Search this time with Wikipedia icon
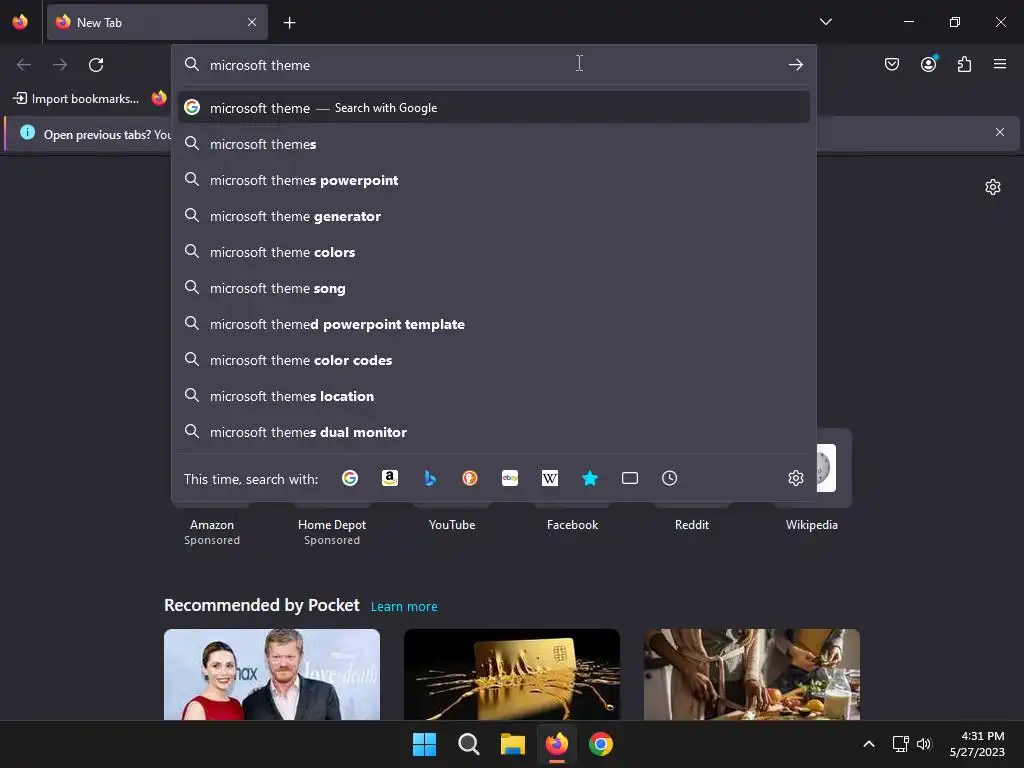The width and height of the screenshot is (1024, 768). [550, 478]
